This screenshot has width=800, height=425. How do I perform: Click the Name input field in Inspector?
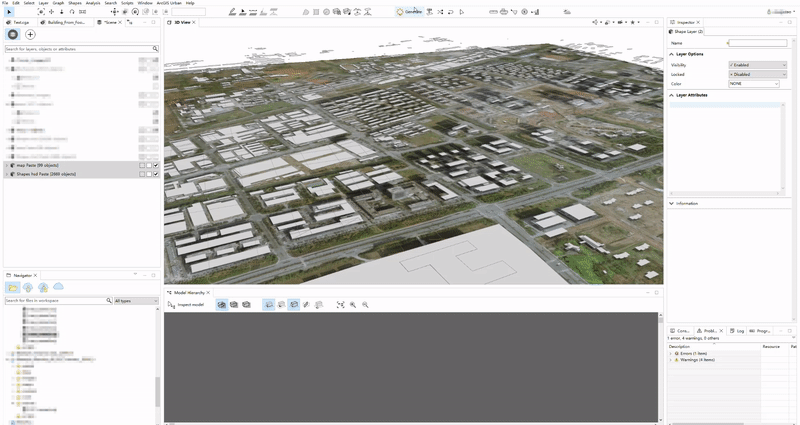(758, 43)
